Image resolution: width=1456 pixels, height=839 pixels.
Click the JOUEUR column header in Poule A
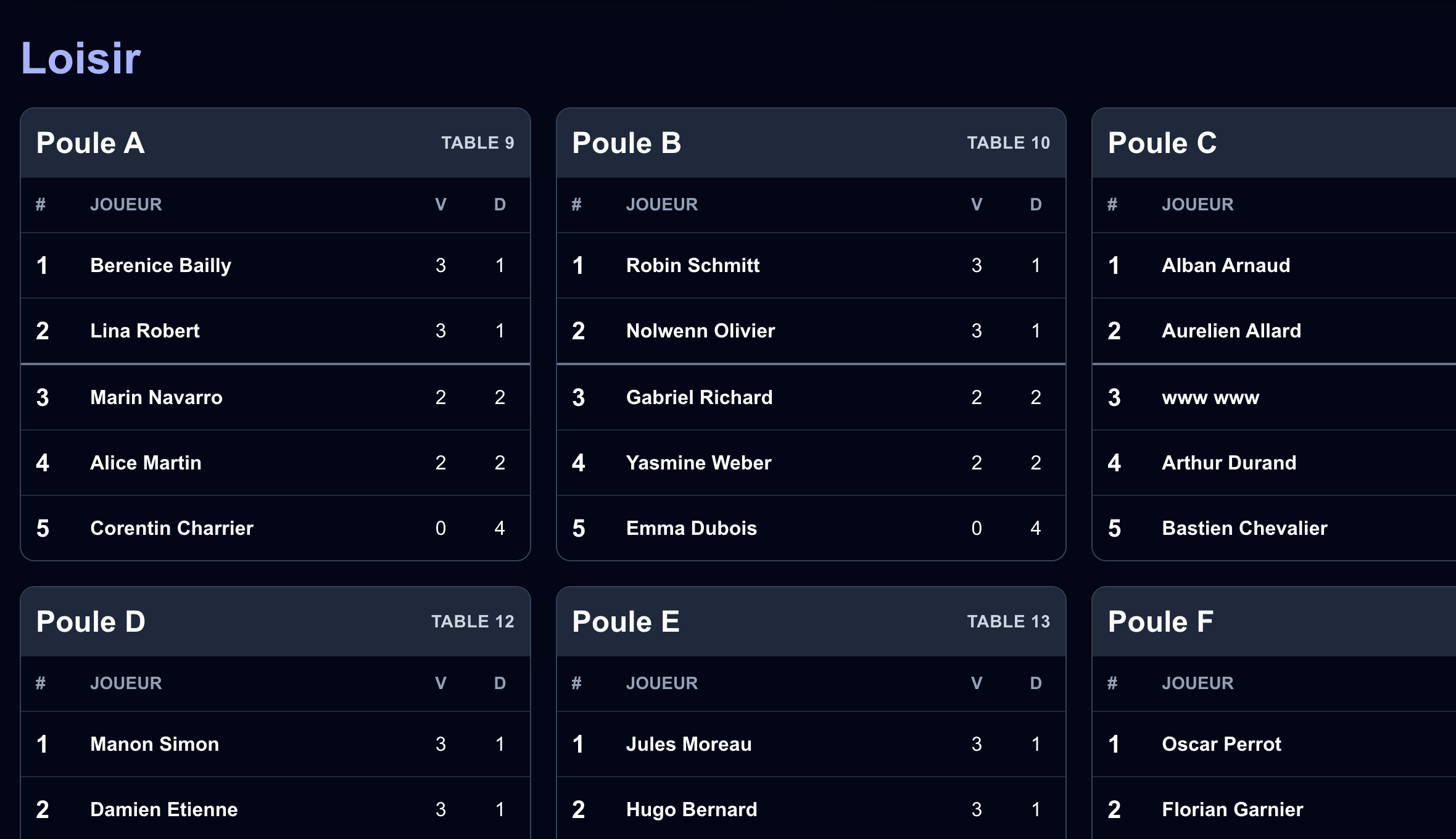[126, 205]
